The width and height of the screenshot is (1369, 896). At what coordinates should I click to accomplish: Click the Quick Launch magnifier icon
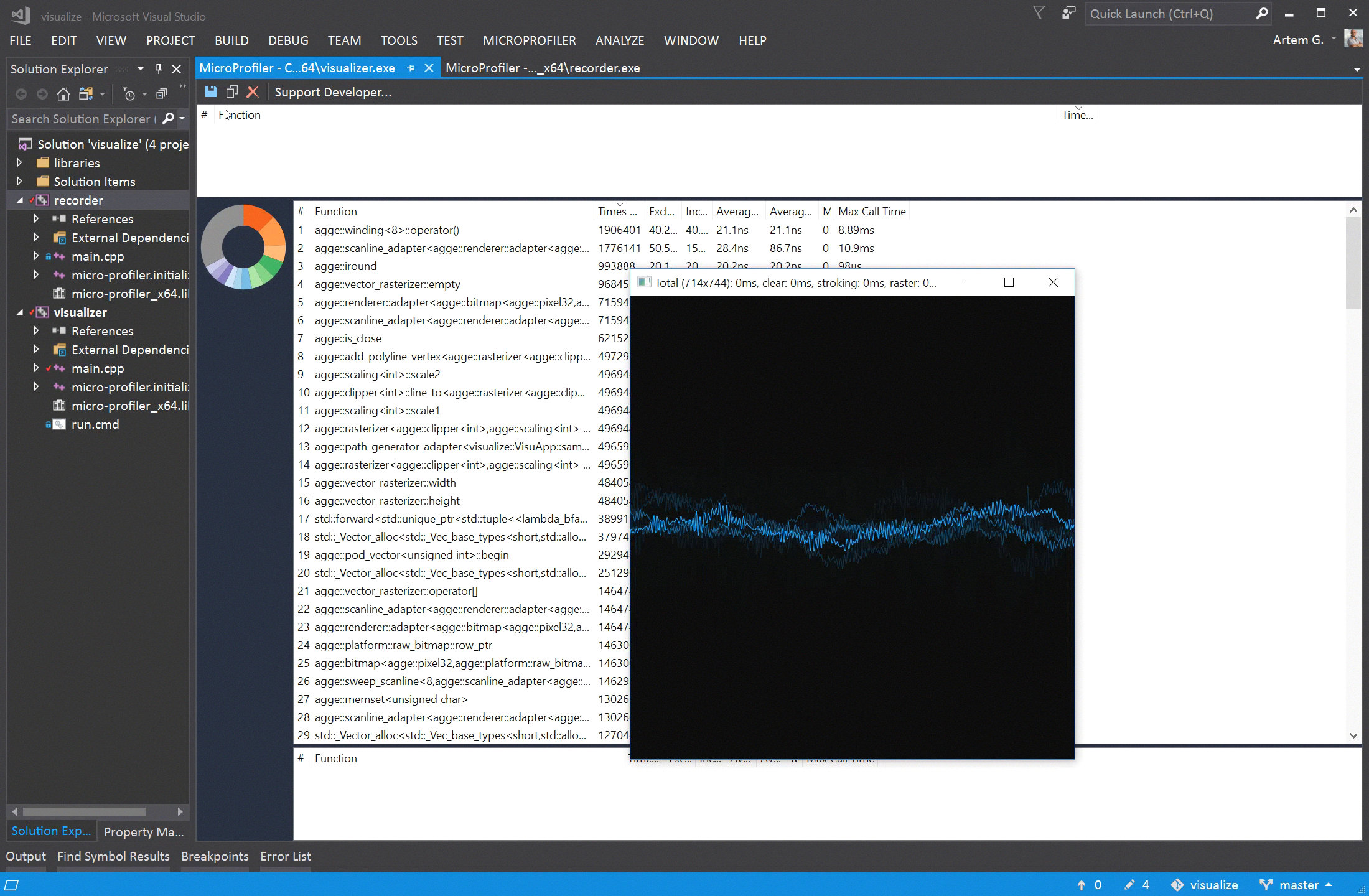(x=1261, y=14)
